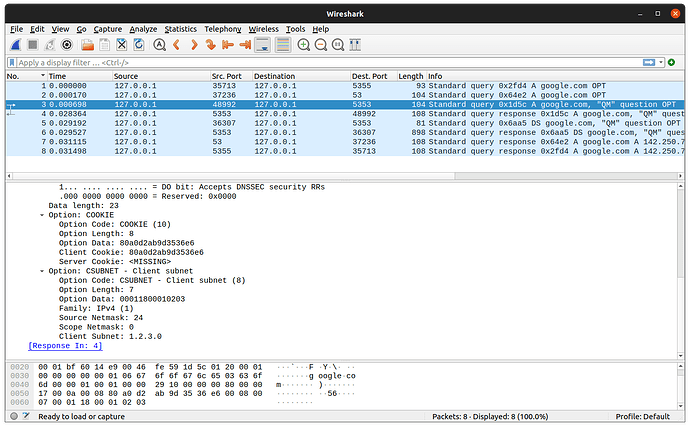Reset text to normal size
This screenshot has height=426, width=690.
click(x=338, y=45)
